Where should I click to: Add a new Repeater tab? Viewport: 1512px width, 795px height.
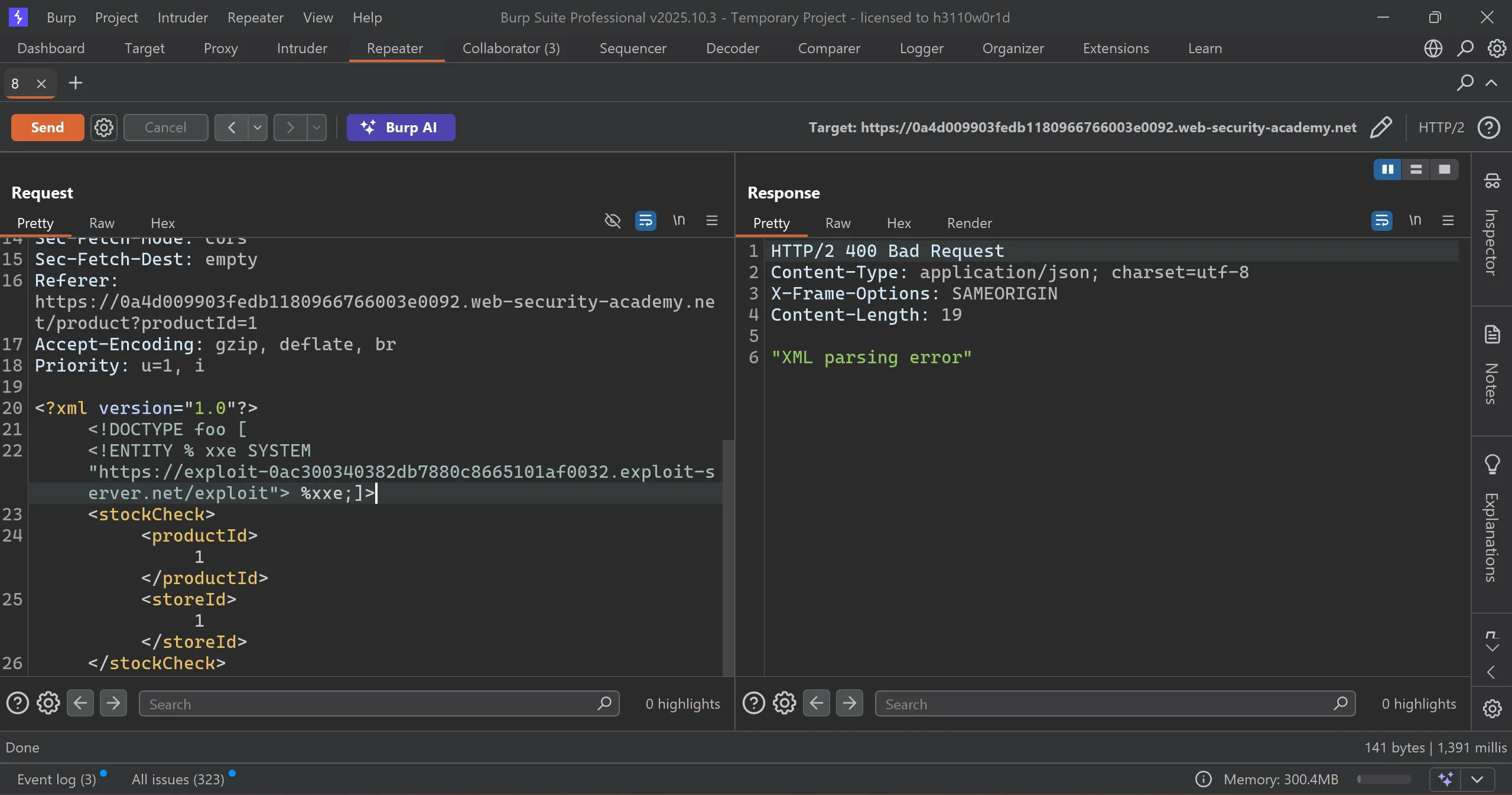[76, 83]
